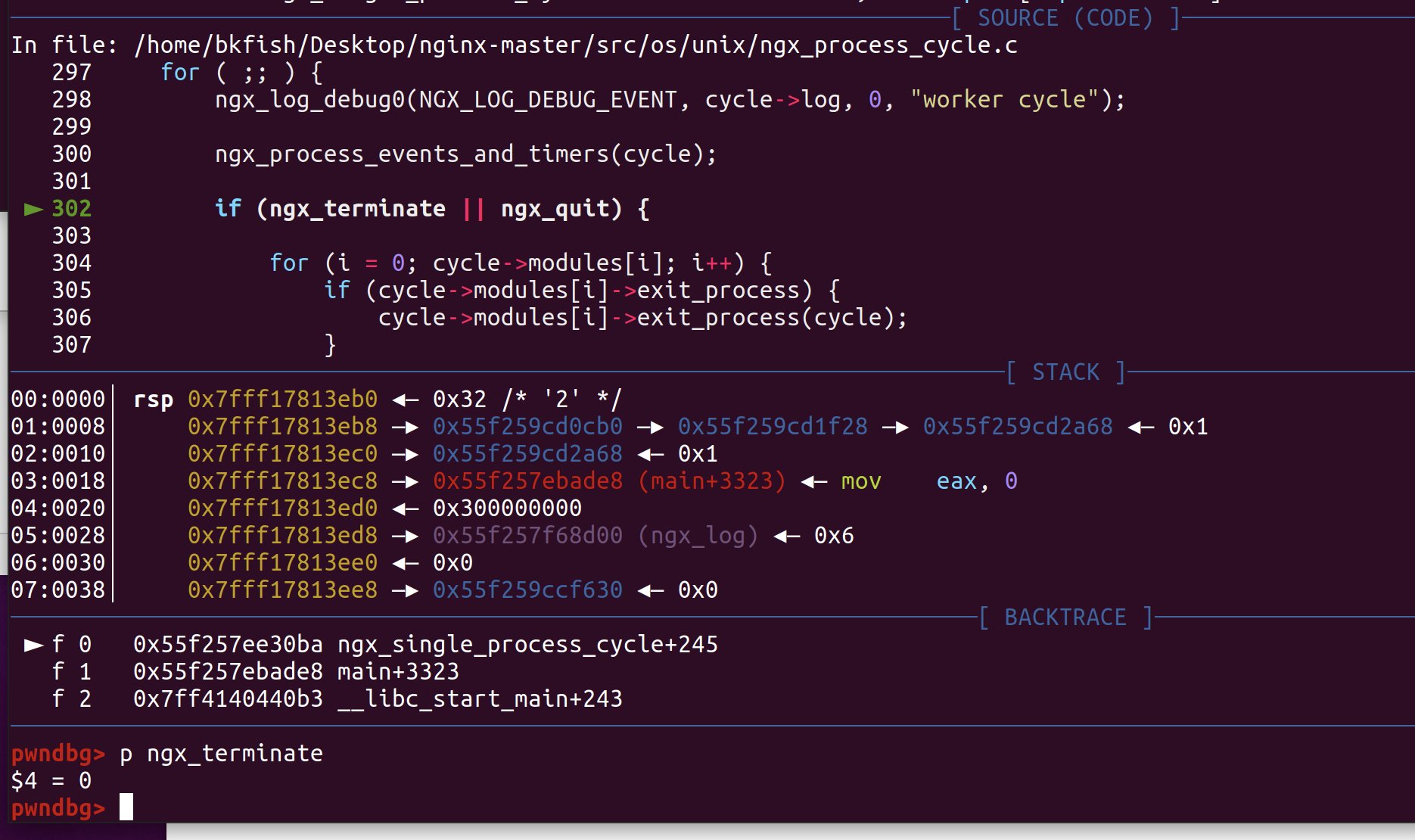Click the SOURCE (CODE) section header
This screenshot has height=840, width=1415.
coord(1065,18)
